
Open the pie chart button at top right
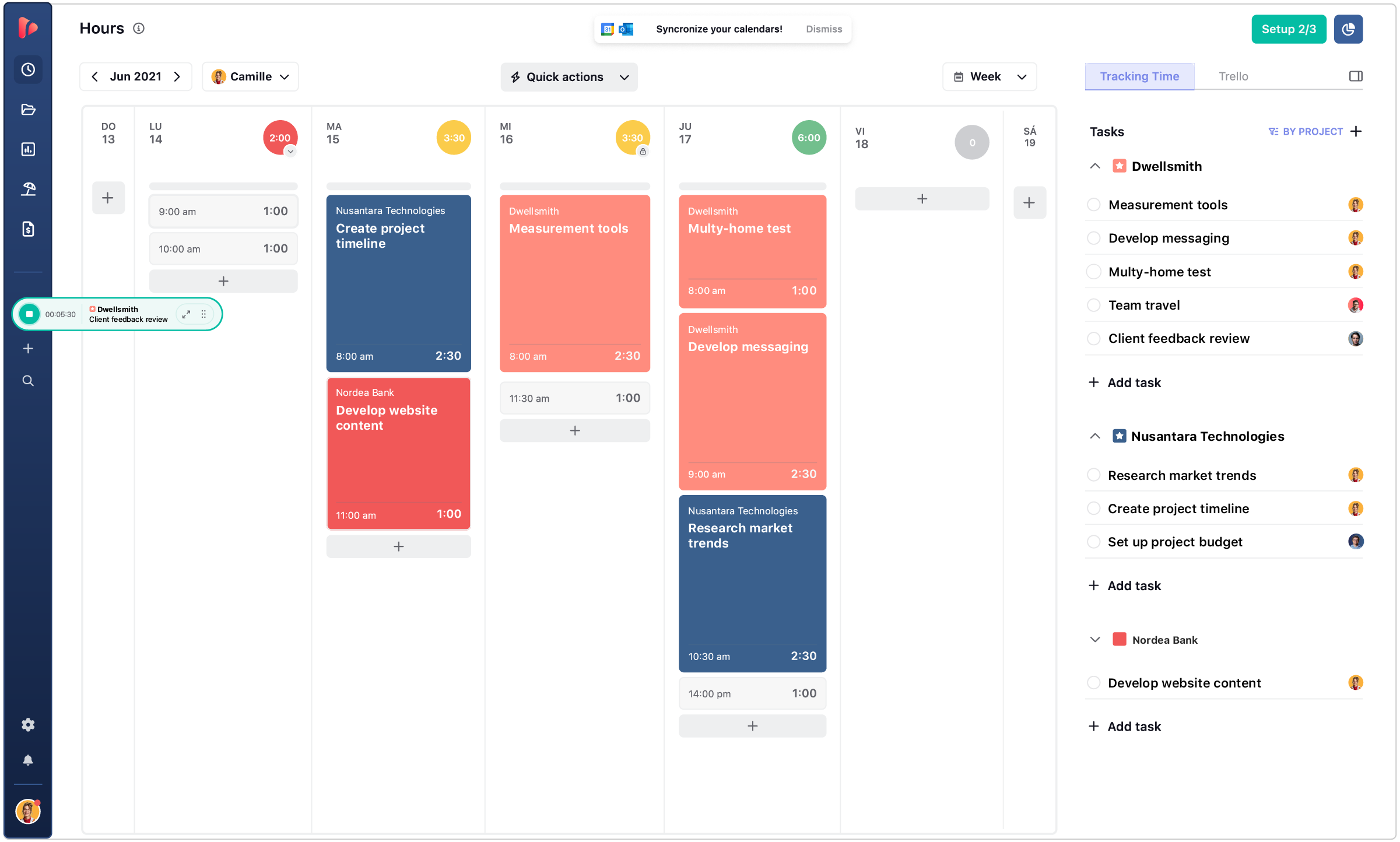(x=1348, y=29)
